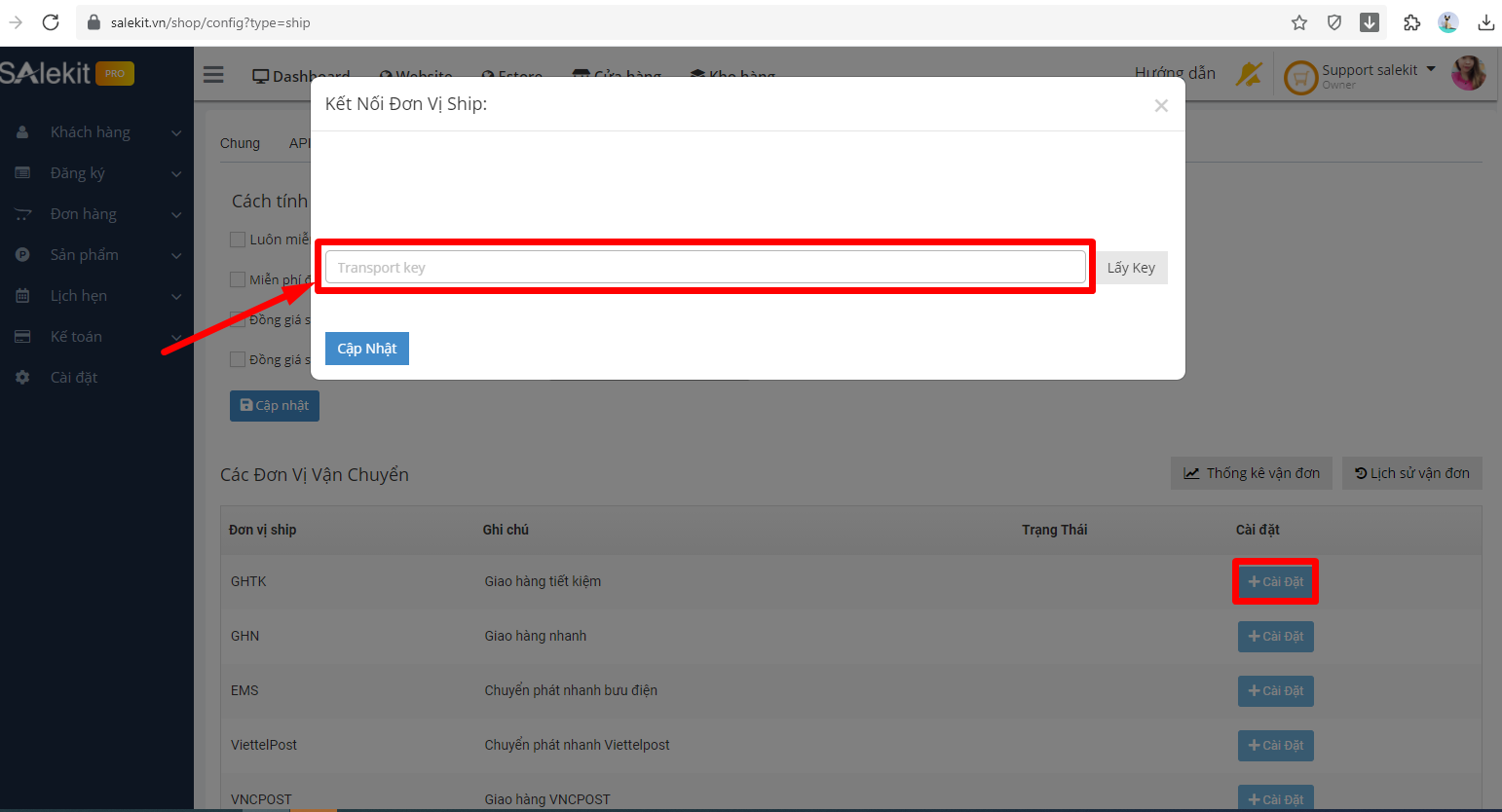
Task: Open the Support salekit account dropdown
Action: pyautogui.click(x=1378, y=70)
